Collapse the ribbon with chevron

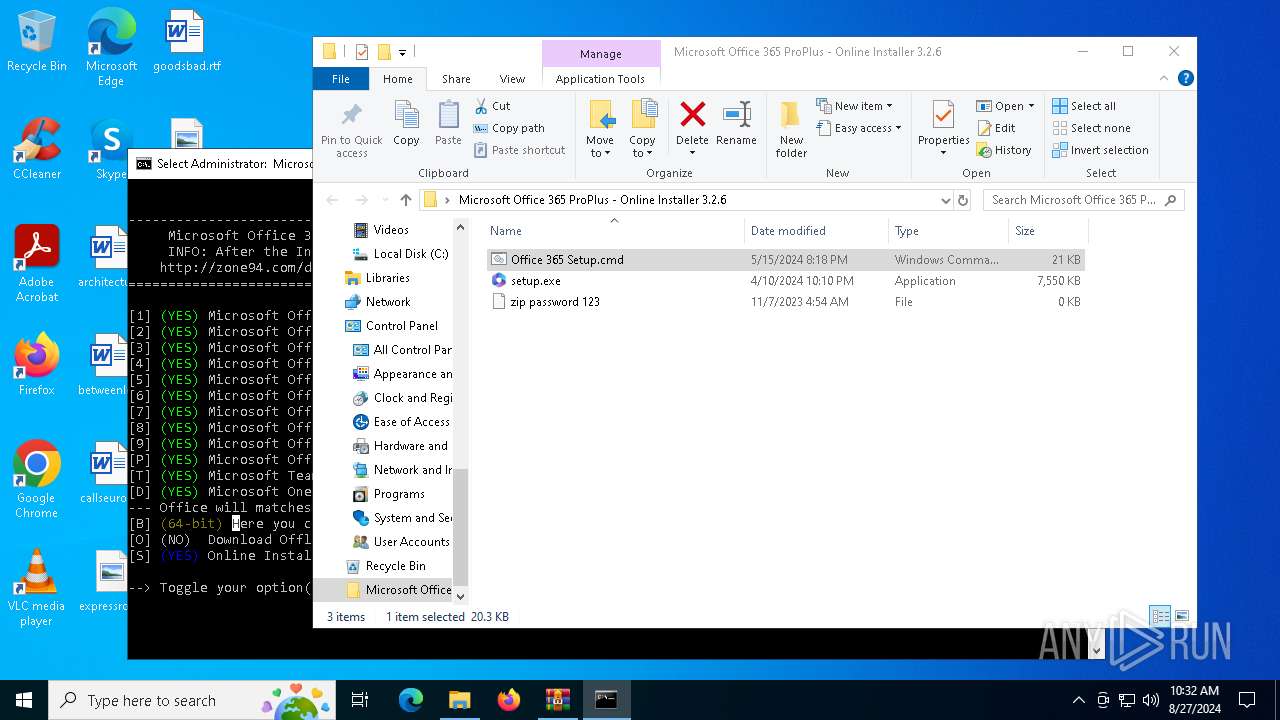tap(1164, 78)
